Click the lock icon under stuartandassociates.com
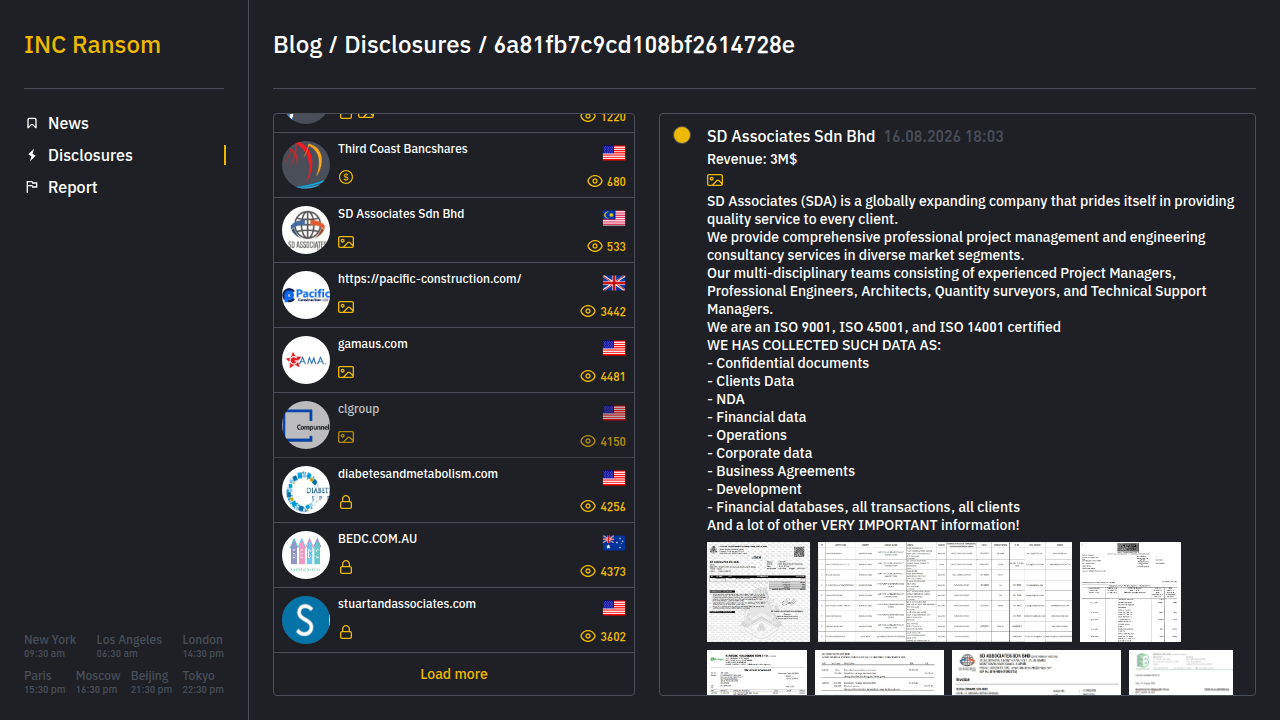The height and width of the screenshot is (720, 1280). click(x=346, y=632)
